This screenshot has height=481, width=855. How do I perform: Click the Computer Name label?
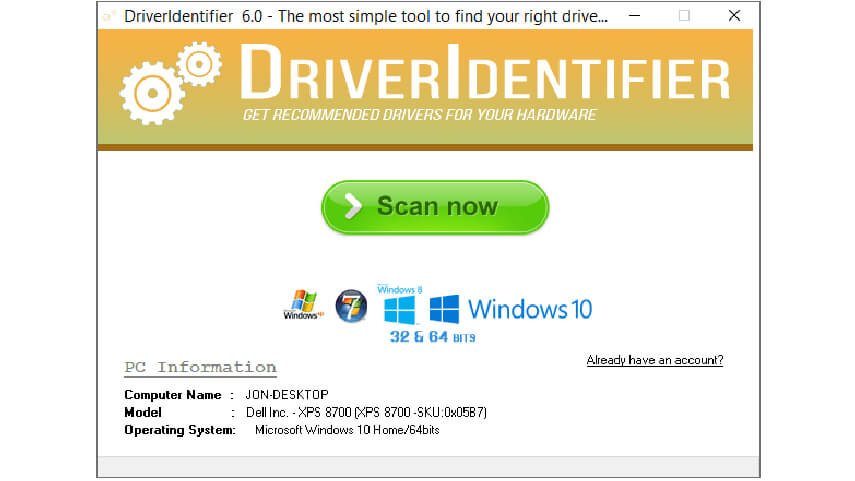[173, 395]
